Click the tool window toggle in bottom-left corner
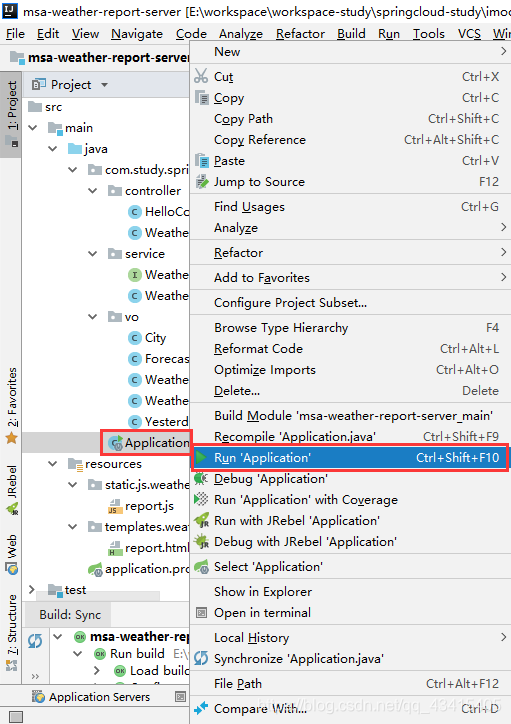The width and height of the screenshot is (511, 724). click(x=16, y=717)
